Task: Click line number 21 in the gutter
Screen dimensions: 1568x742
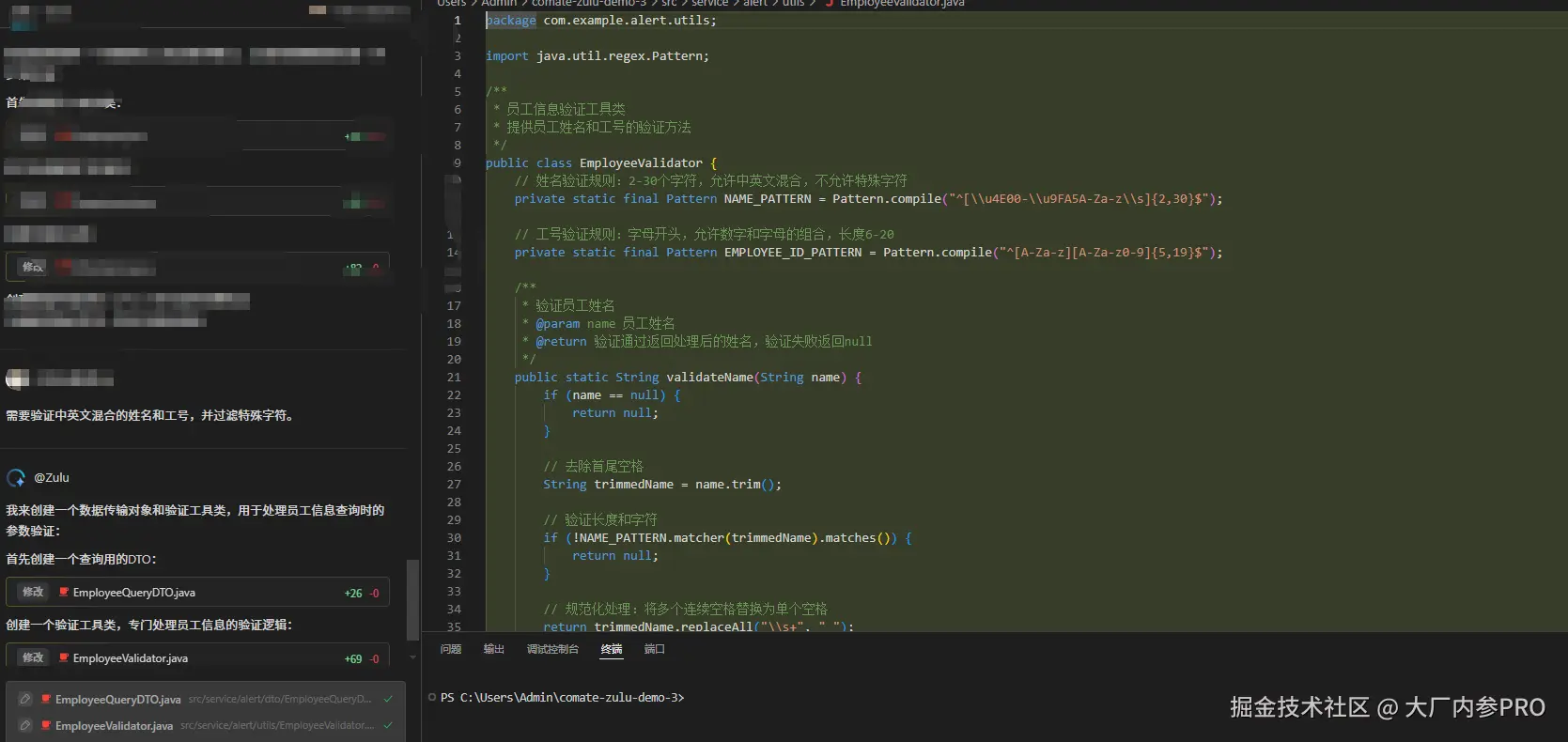Action: coord(454,378)
